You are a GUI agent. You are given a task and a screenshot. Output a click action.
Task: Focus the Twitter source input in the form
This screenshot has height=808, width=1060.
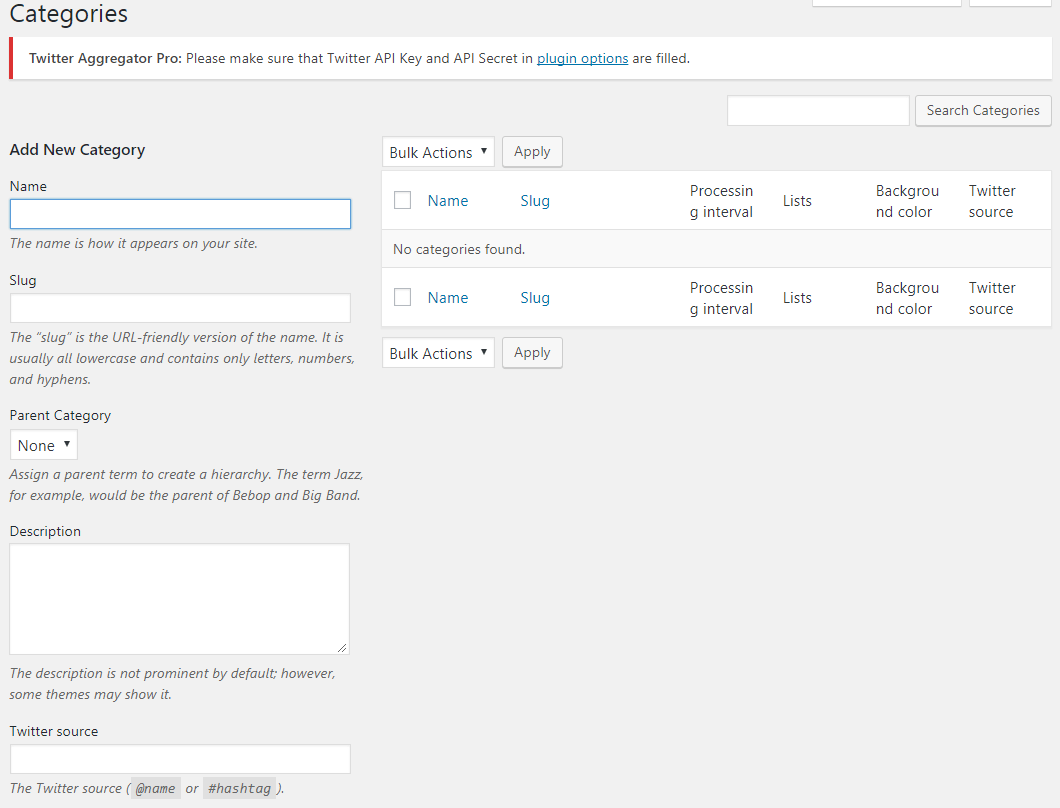pos(180,759)
